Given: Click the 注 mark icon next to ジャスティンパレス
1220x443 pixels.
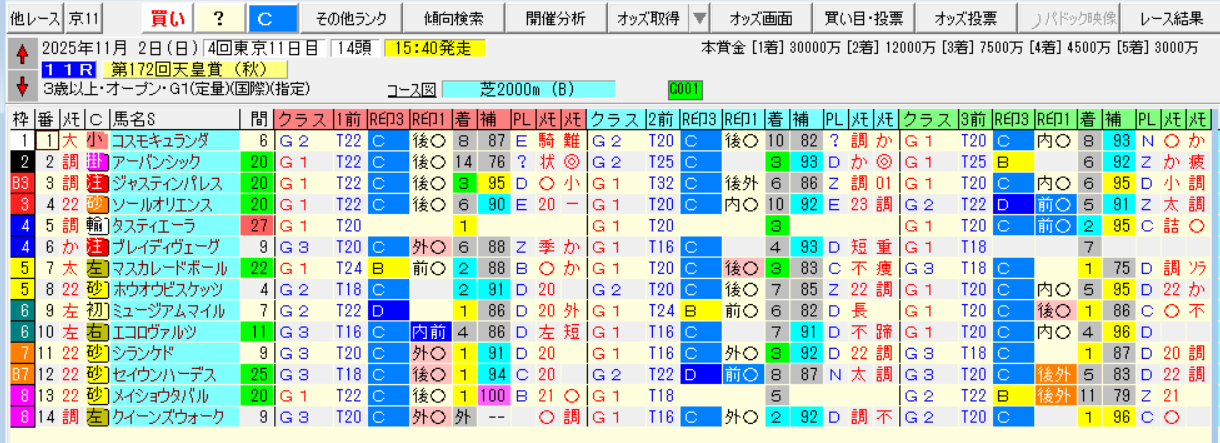Looking at the screenshot, I should (96, 183).
